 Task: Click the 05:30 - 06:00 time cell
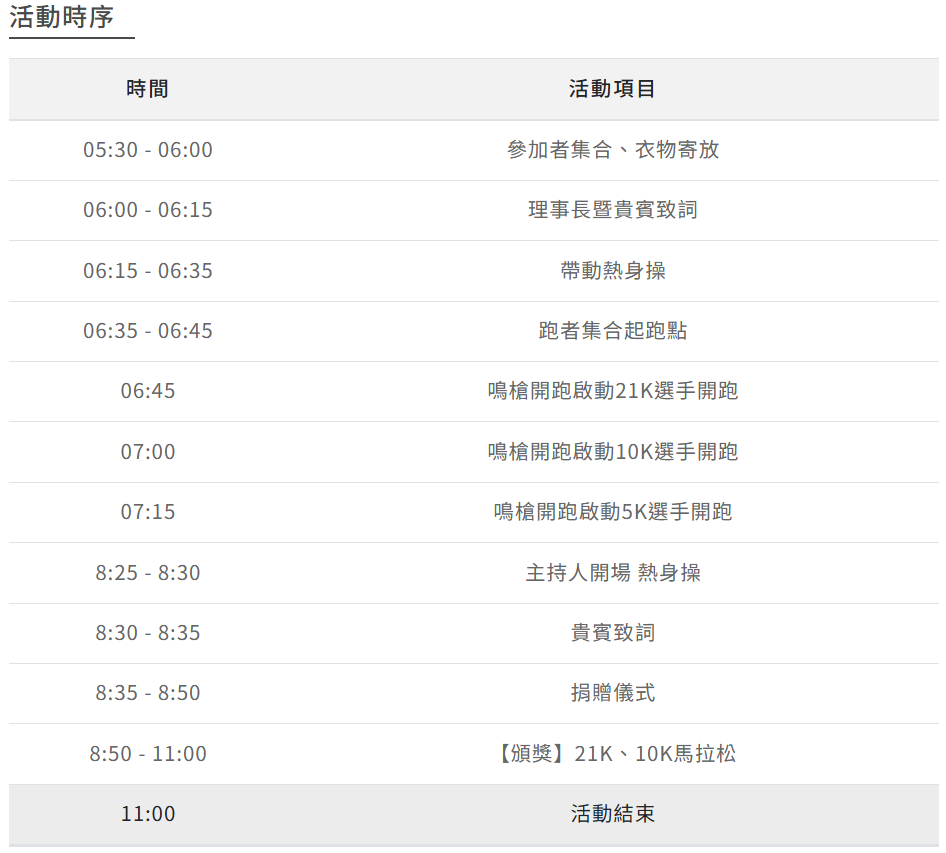coord(148,150)
